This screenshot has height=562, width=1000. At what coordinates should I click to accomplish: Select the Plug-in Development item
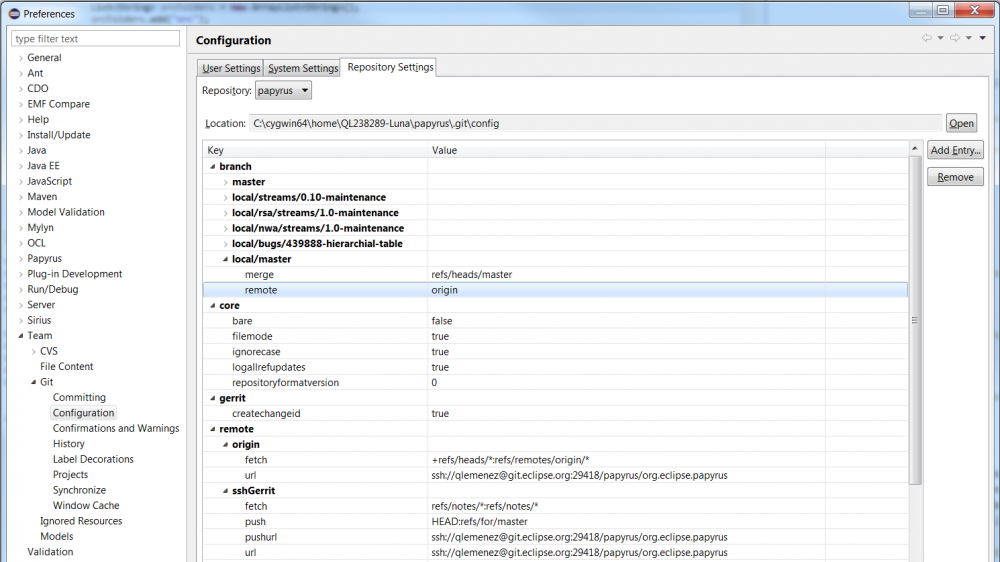[x=75, y=274]
